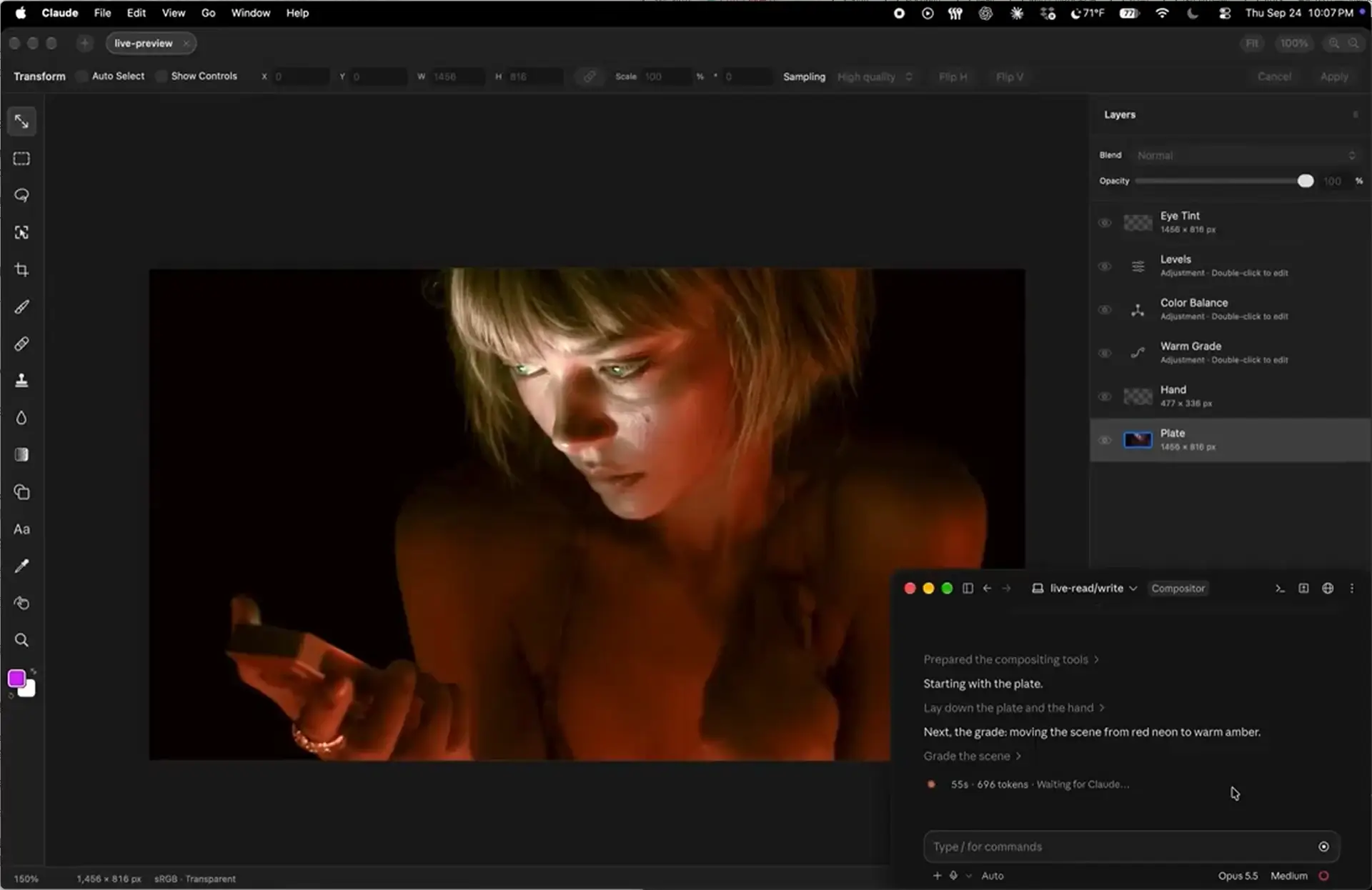Viewport: 1372px width, 890px height.
Task: Select the Rectangular Marquee tool
Action: 21,159
